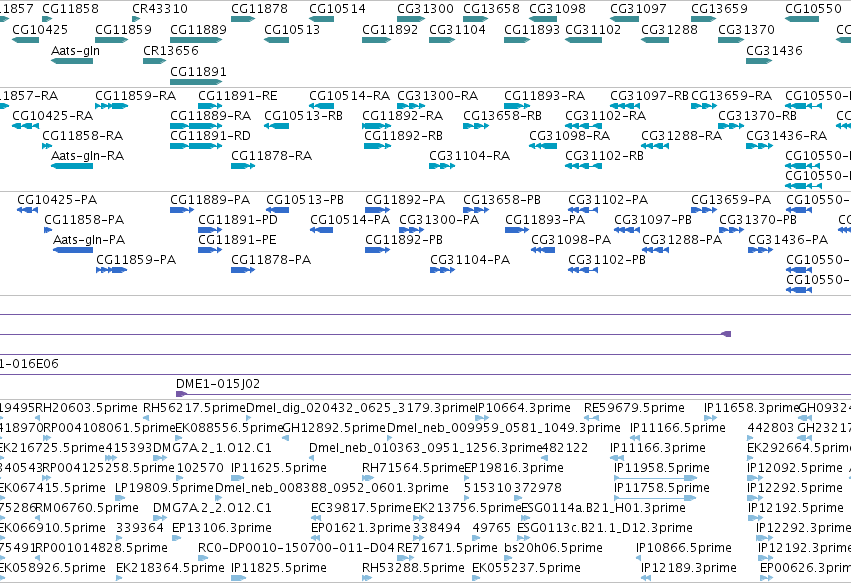Click the CG31102-PB protein glyph
851x583 pixels.
pos(583,270)
